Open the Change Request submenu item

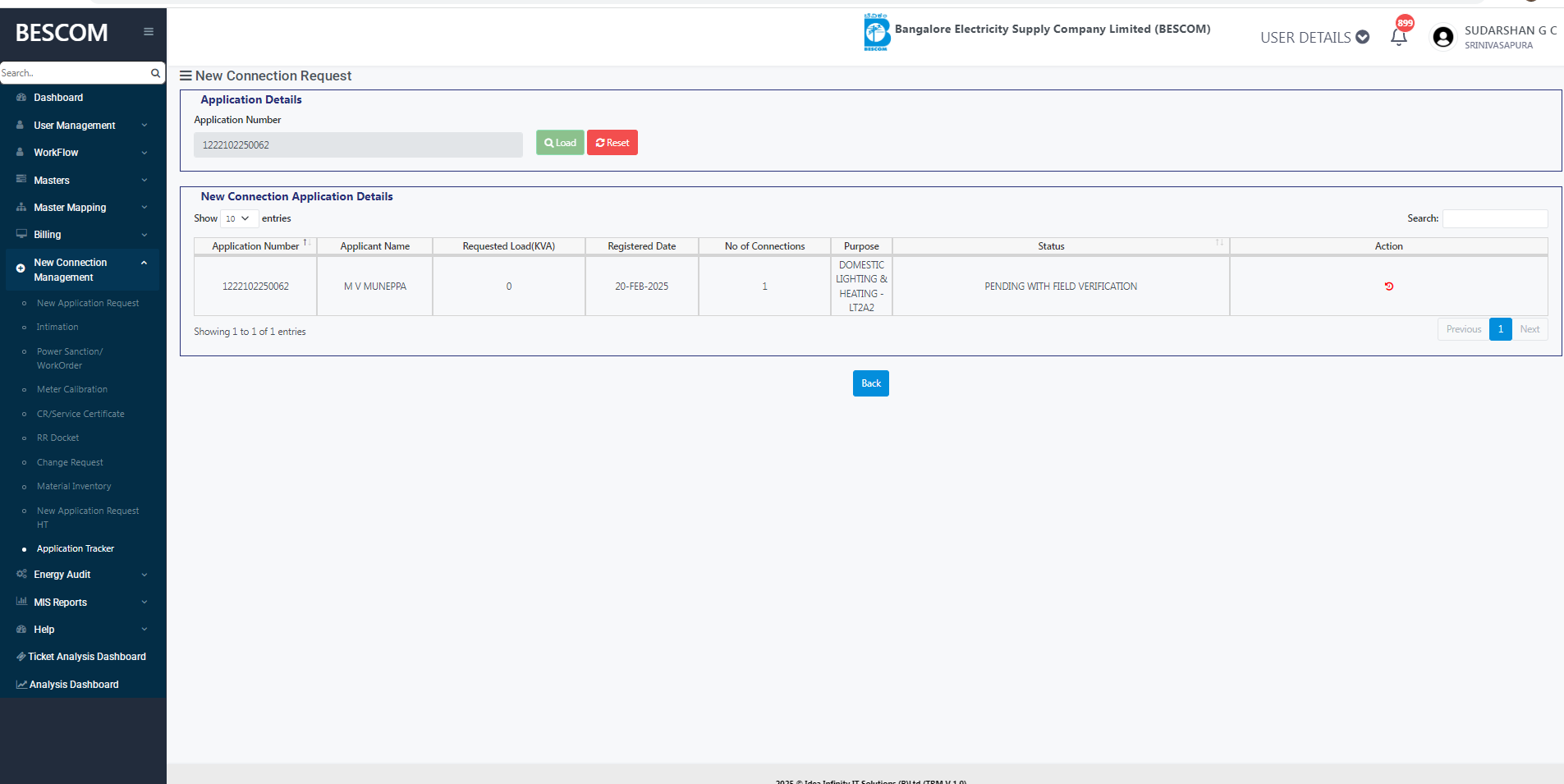[x=70, y=462]
